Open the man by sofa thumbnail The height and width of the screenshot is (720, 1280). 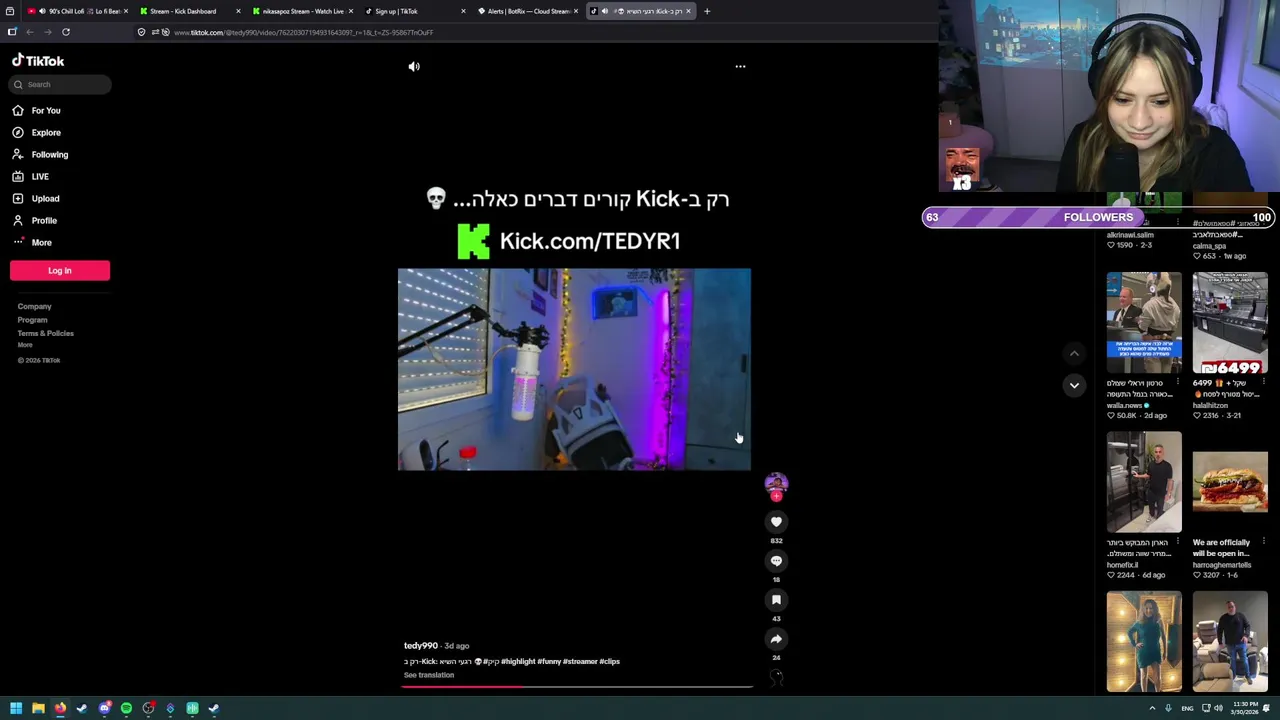click(1230, 641)
